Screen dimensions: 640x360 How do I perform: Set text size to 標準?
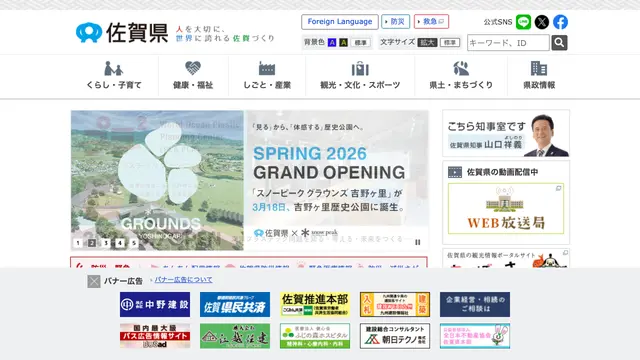[x=450, y=42]
